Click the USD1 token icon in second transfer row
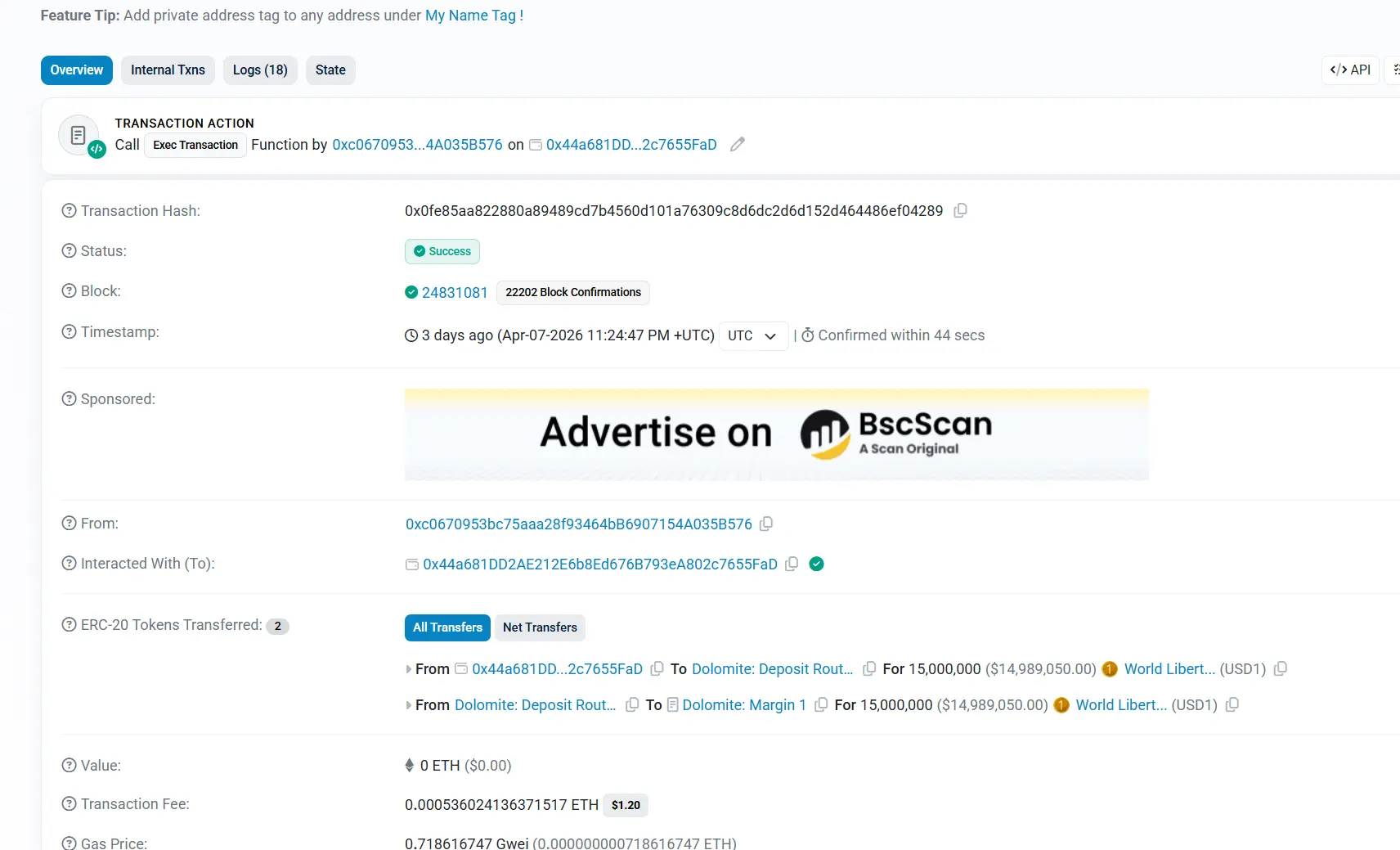 click(x=1061, y=705)
